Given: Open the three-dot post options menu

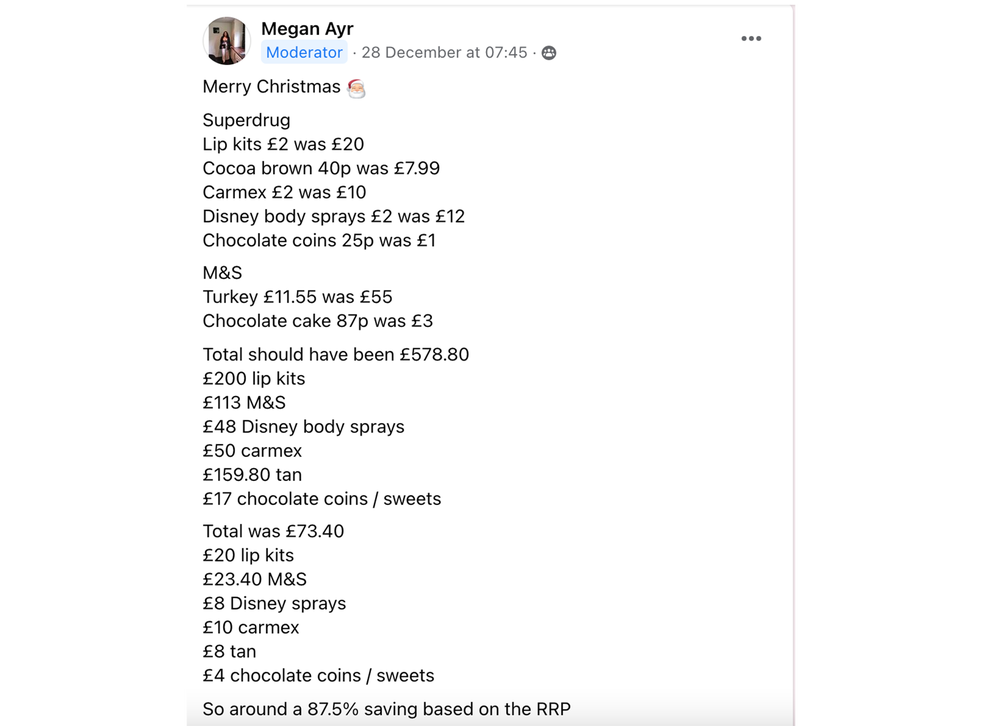Looking at the screenshot, I should click(751, 39).
